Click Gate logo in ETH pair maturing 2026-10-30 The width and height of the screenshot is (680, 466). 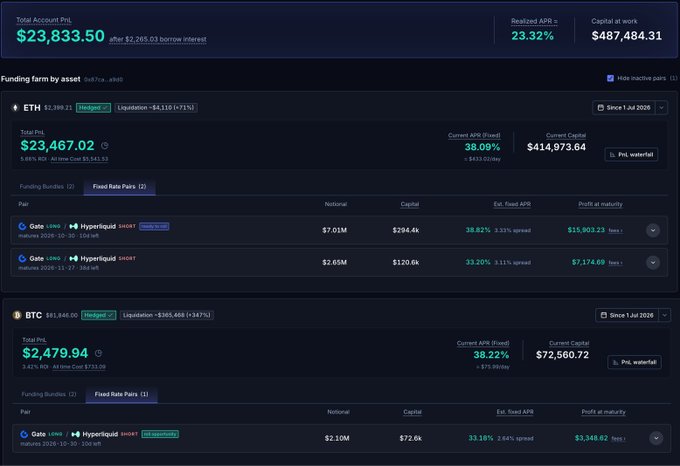click(x=22, y=226)
